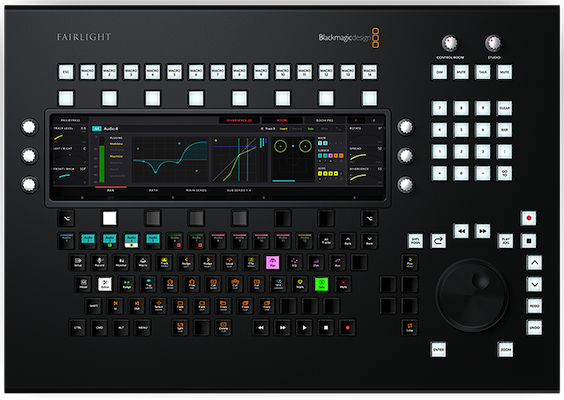Hit the play key in the bottom keyboard row
The width and height of the screenshot is (564, 400).
[304, 327]
